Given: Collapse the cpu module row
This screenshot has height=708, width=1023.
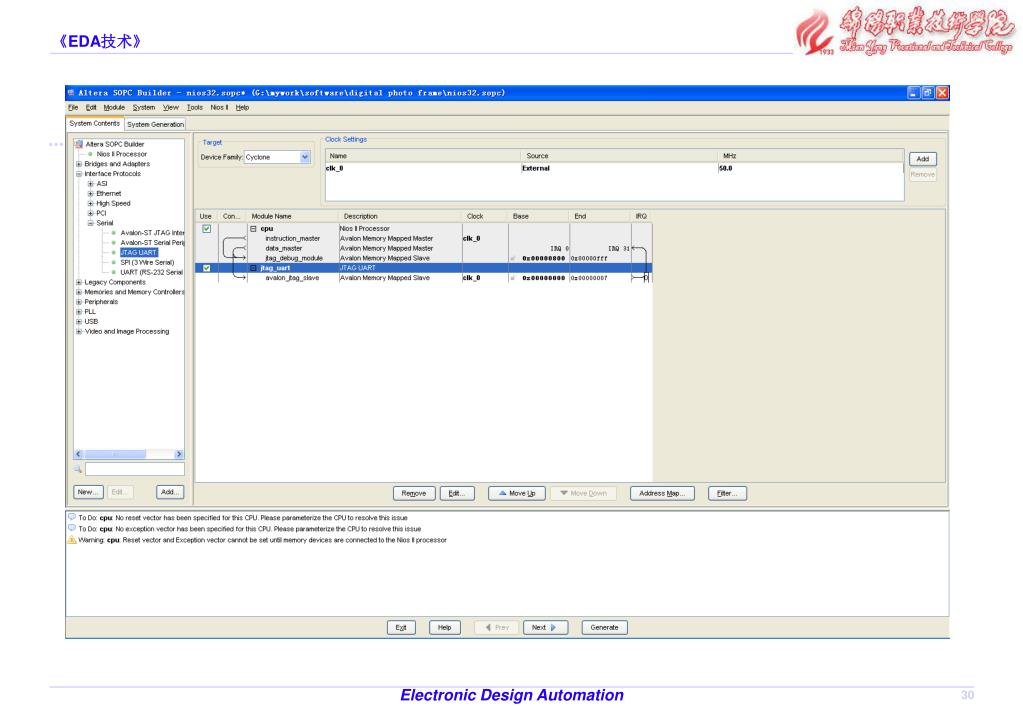Looking at the screenshot, I should click(253, 229).
